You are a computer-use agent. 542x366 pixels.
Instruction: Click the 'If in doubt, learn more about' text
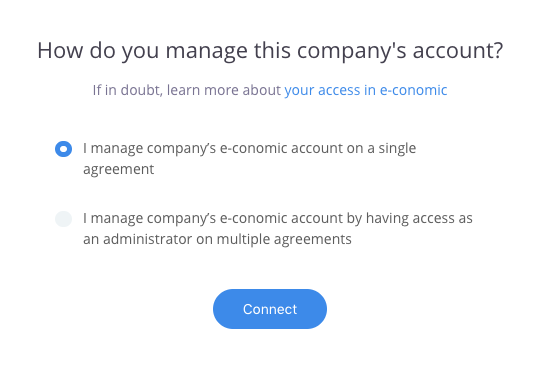[187, 90]
